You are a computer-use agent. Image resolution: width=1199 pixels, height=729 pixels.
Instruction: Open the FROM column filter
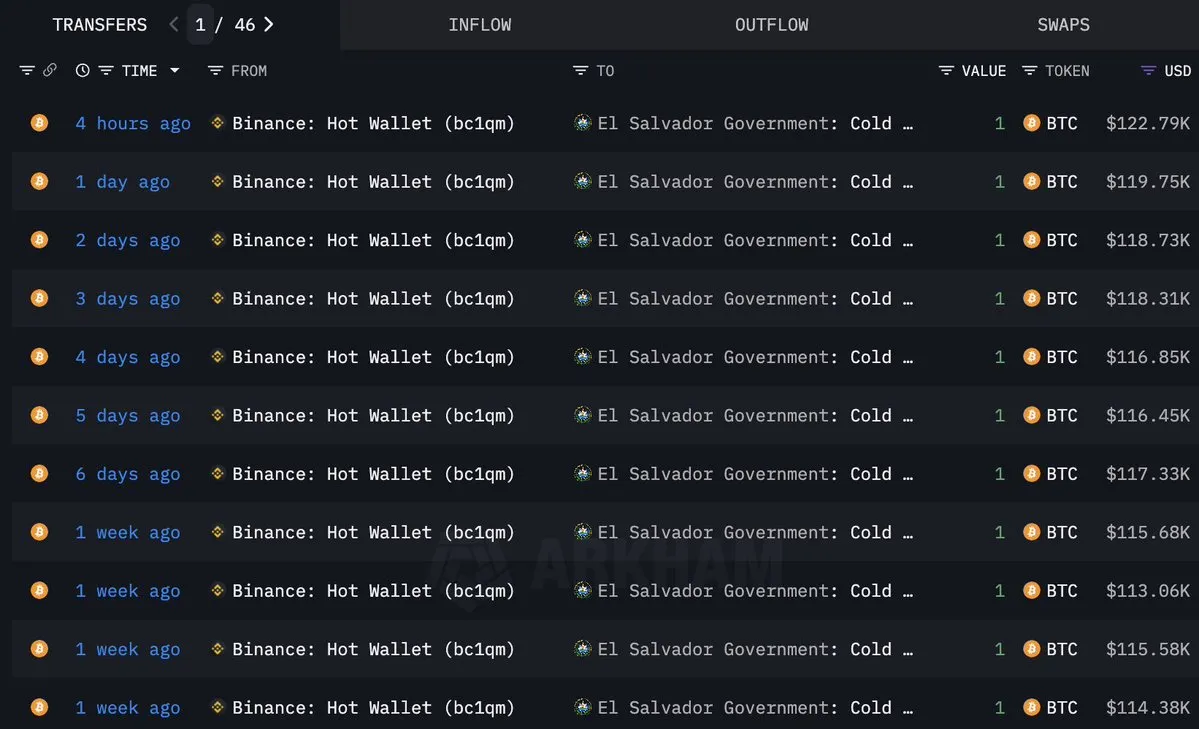click(x=215, y=70)
